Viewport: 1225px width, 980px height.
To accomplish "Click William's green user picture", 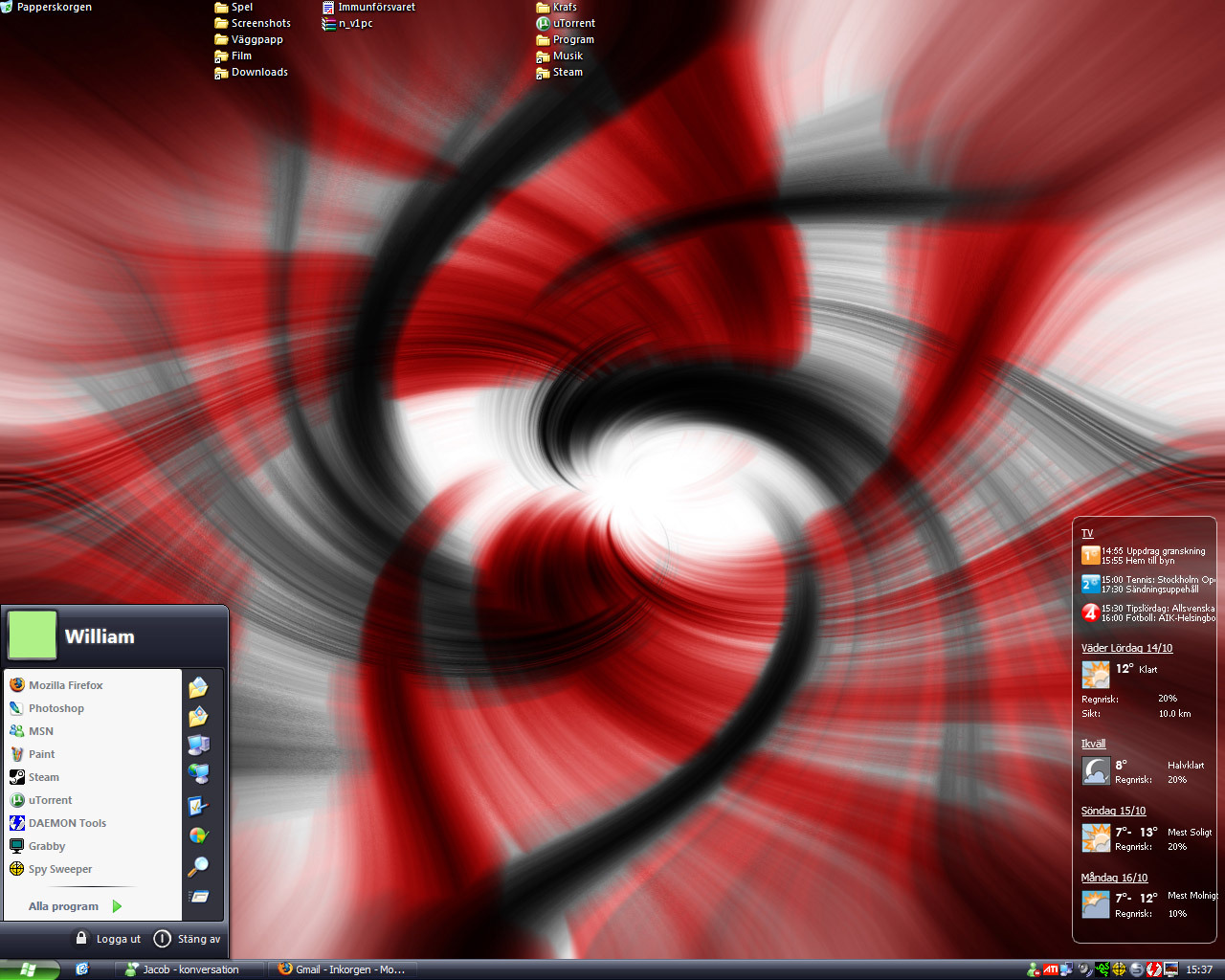I will [32, 635].
